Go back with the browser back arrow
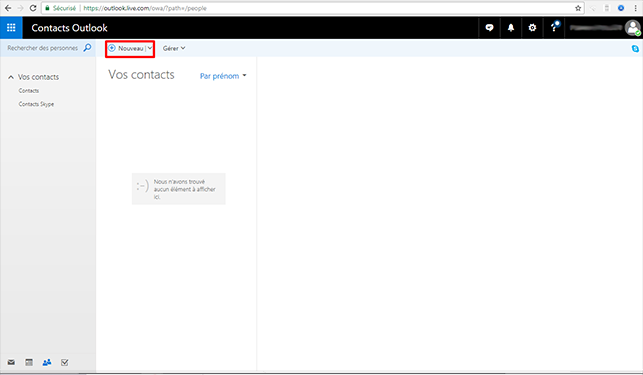The image size is (643, 375). (8, 8)
